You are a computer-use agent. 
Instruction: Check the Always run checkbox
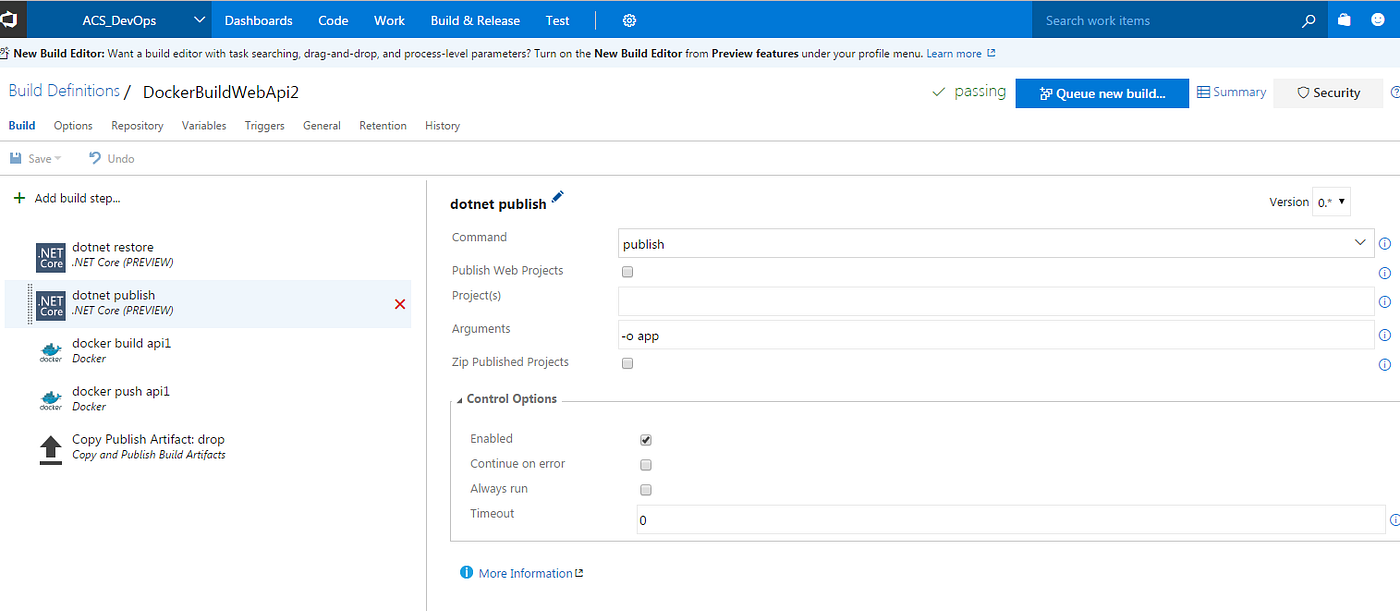[646, 490]
